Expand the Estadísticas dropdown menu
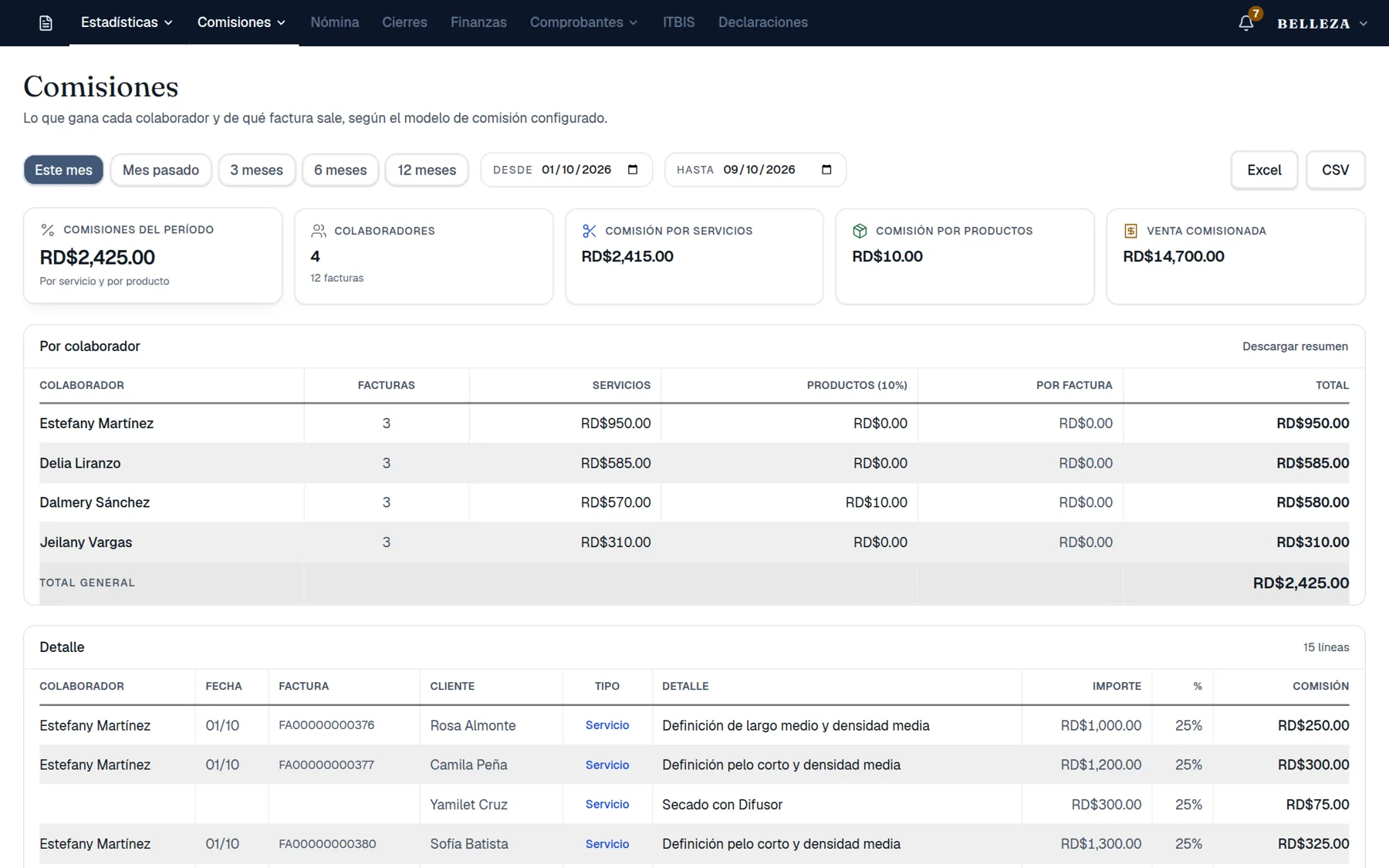 pyautogui.click(x=127, y=22)
